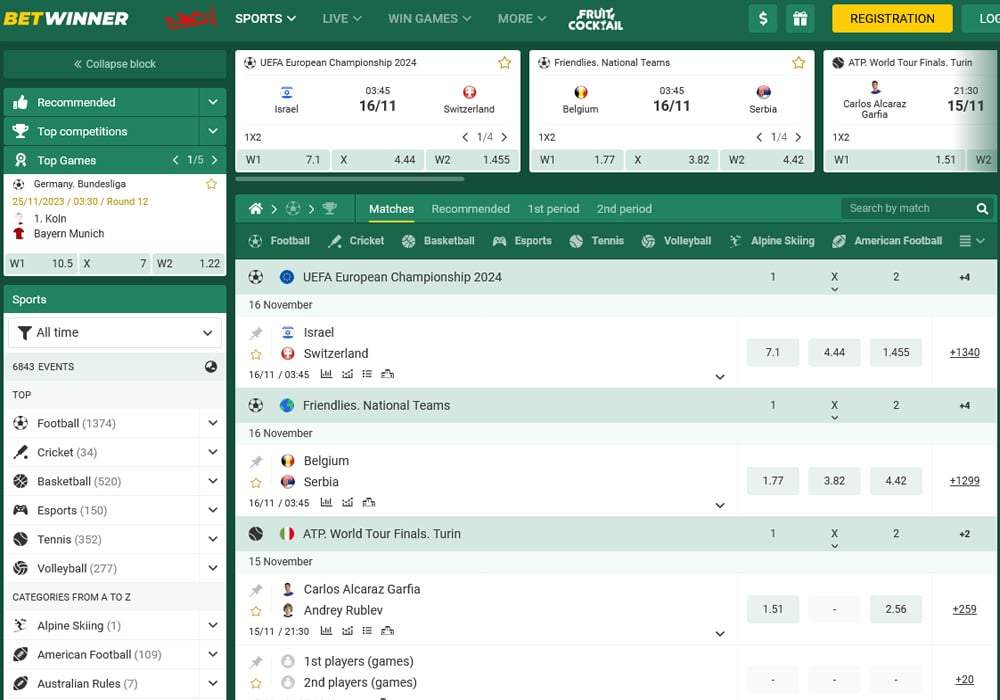The width and height of the screenshot is (1000, 700).
Task: Expand Belgium vs Serbia match markets
Action: coord(720,505)
